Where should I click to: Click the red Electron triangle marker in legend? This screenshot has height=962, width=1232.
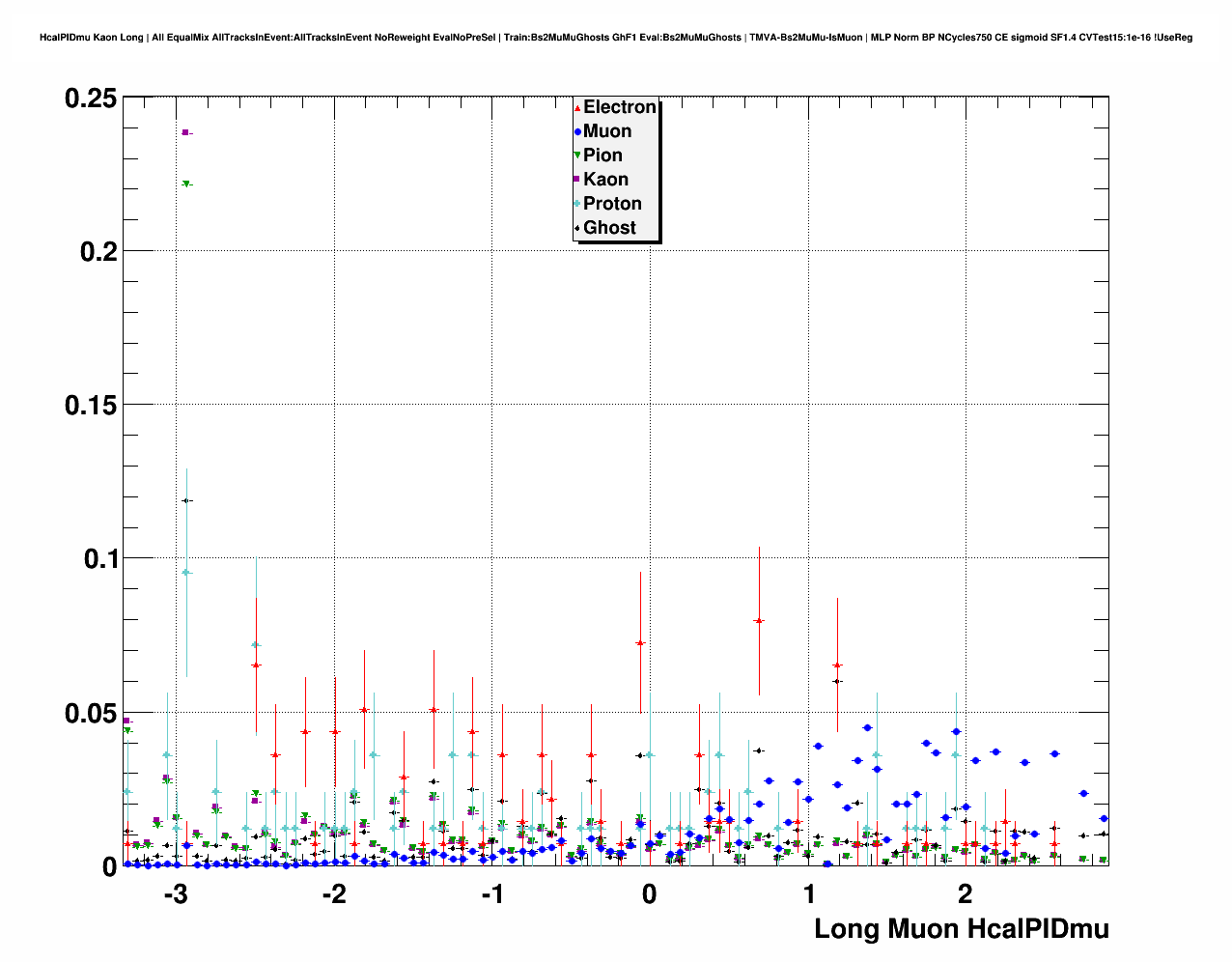tap(577, 107)
